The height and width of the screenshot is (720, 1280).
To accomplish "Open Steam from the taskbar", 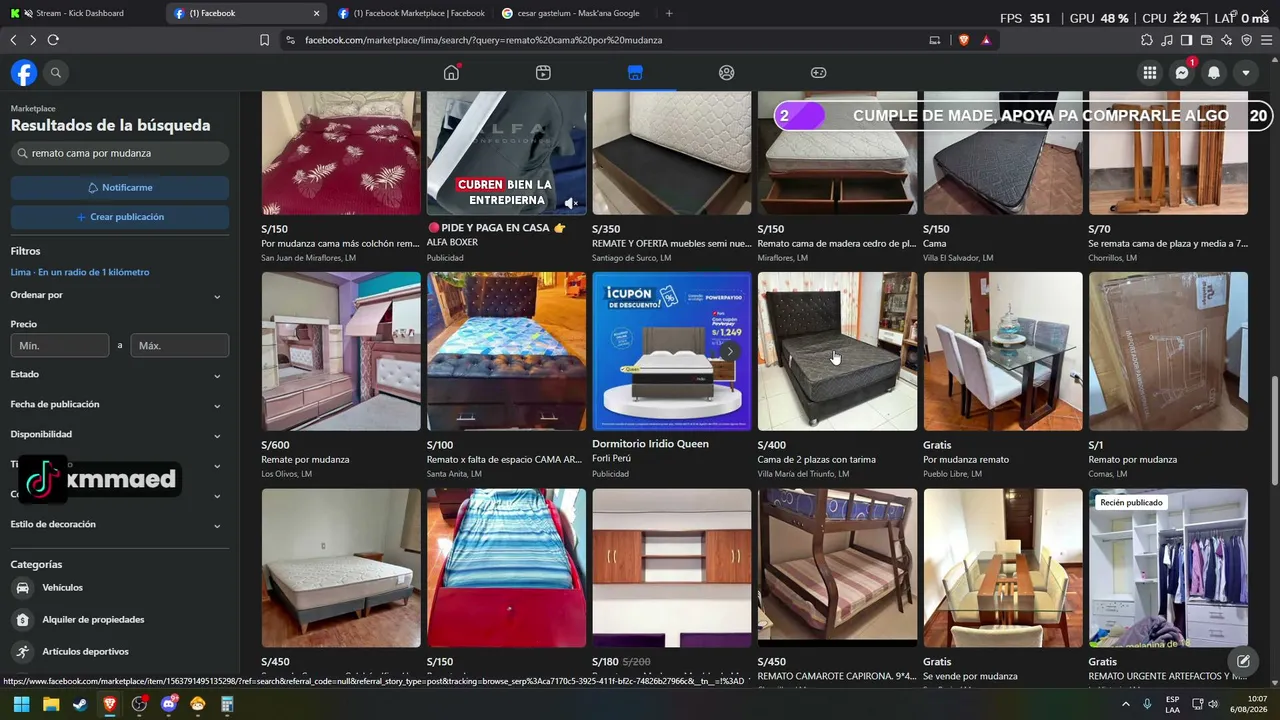I will pos(80,704).
